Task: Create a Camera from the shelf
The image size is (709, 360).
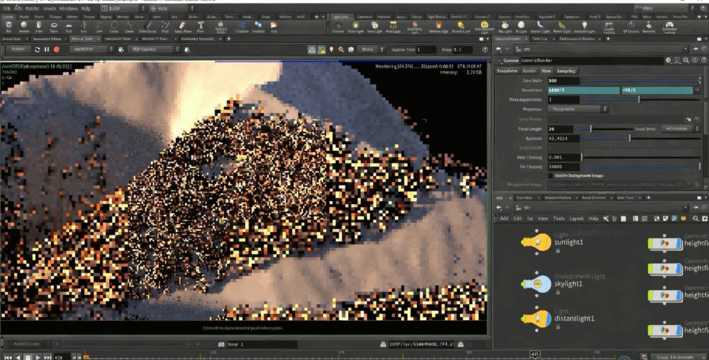Action: (338, 27)
